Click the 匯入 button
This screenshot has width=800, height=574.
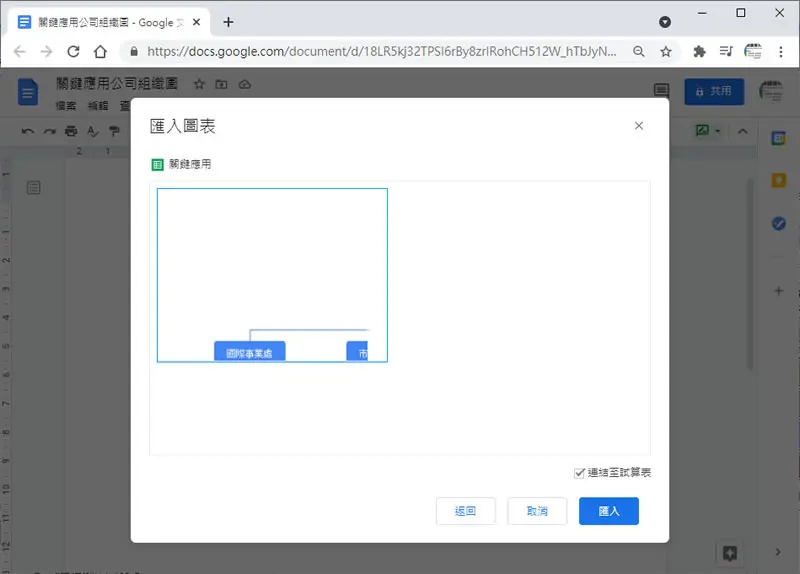point(609,511)
